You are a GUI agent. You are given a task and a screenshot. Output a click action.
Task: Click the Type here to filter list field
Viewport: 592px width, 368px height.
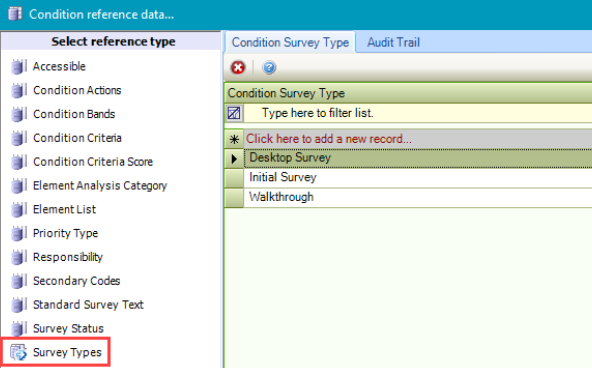coord(418,113)
